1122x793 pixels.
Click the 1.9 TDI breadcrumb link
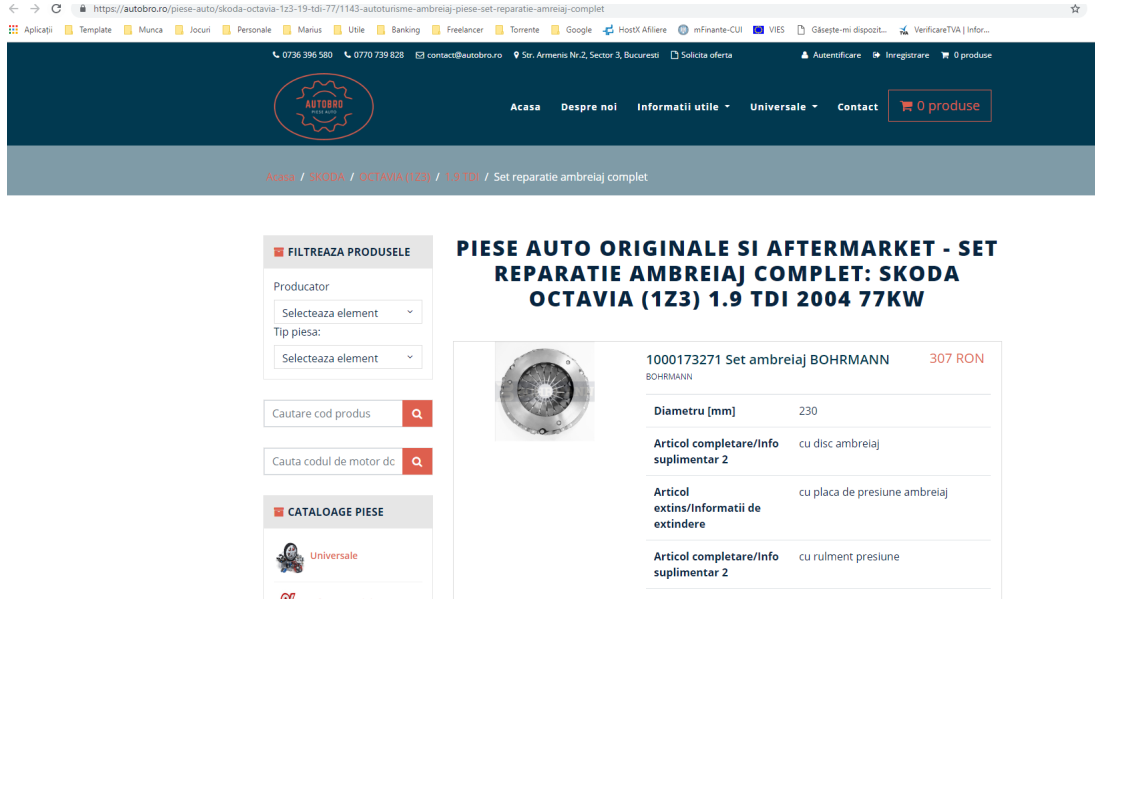point(462,177)
